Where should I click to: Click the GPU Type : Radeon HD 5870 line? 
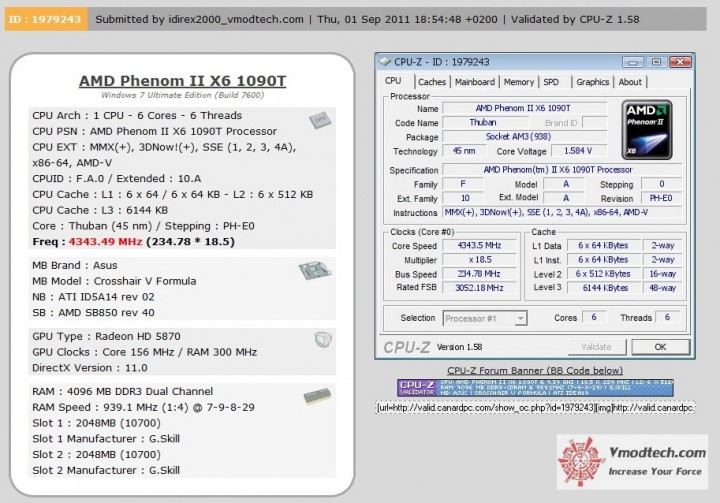(106, 336)
